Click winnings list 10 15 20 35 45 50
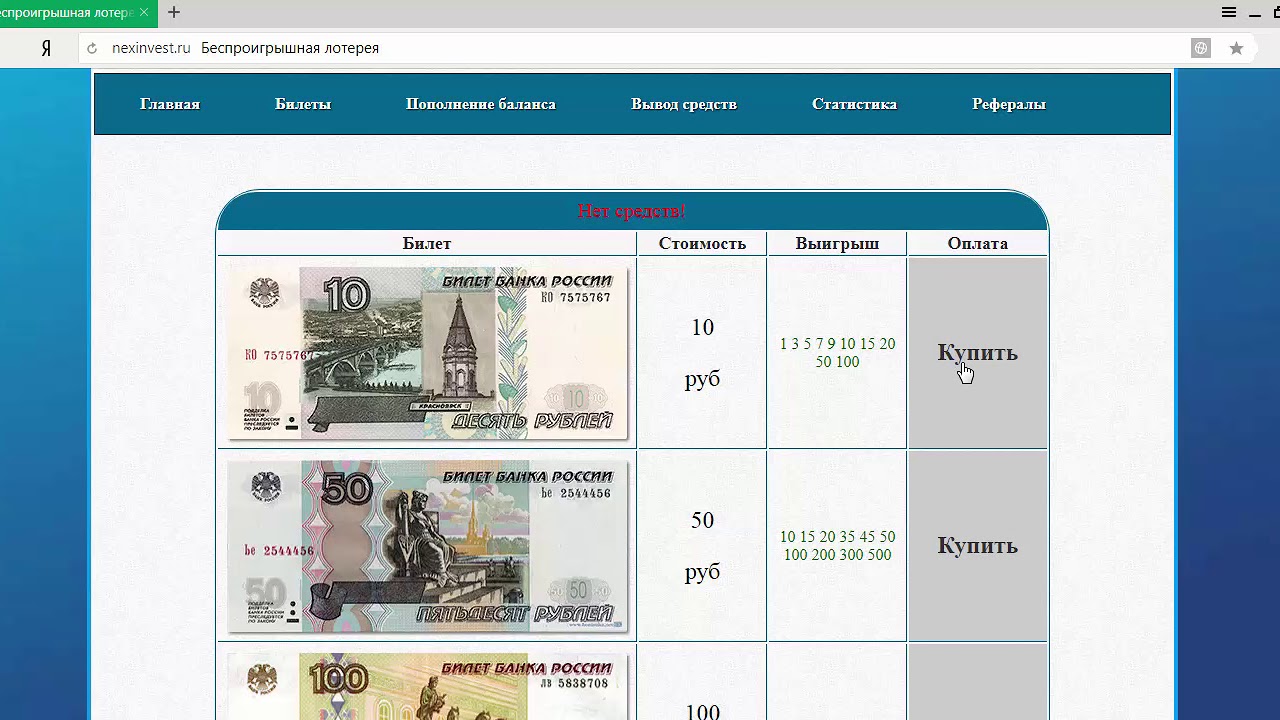Viewport: 1280px width, 720px height. click(x=837, y=546)
